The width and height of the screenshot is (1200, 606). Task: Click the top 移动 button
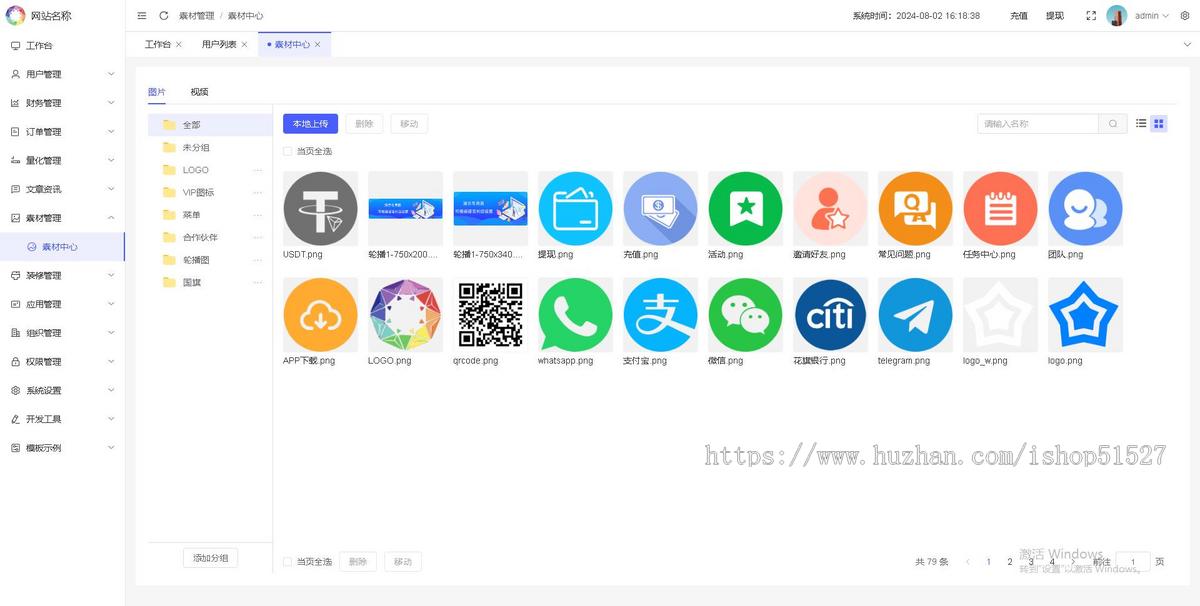(x=409, y=124)
